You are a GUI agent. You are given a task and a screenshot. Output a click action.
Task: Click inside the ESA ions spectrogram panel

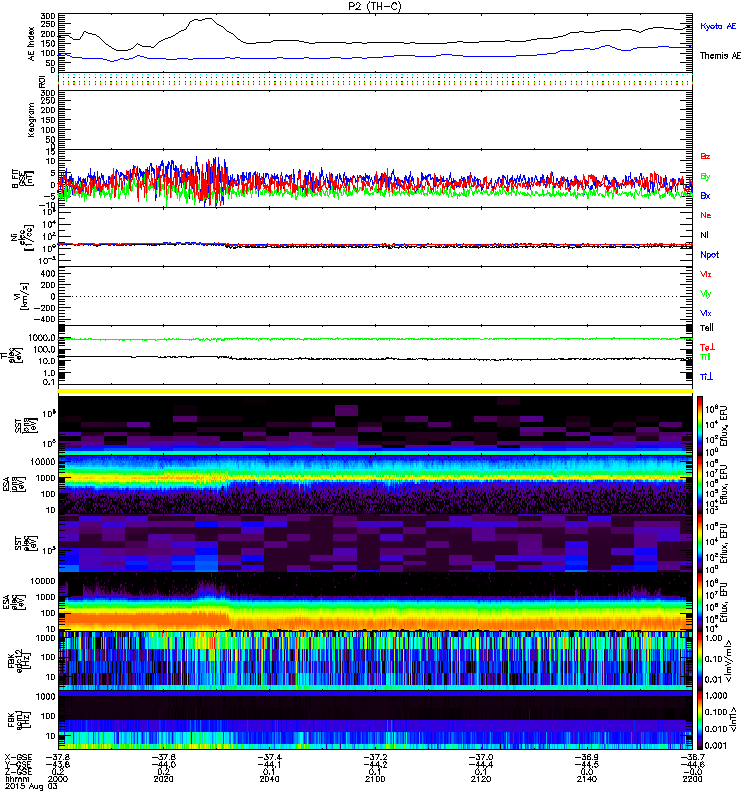tap(375, 484)
